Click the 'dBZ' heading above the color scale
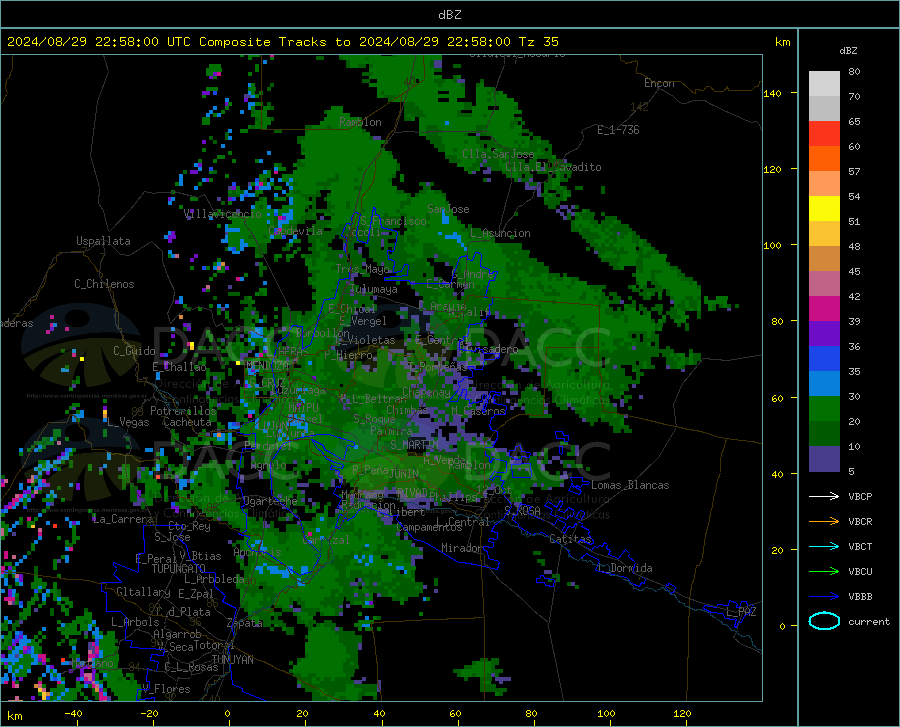Viewport: 900px width, 727px height. (848, 50)
